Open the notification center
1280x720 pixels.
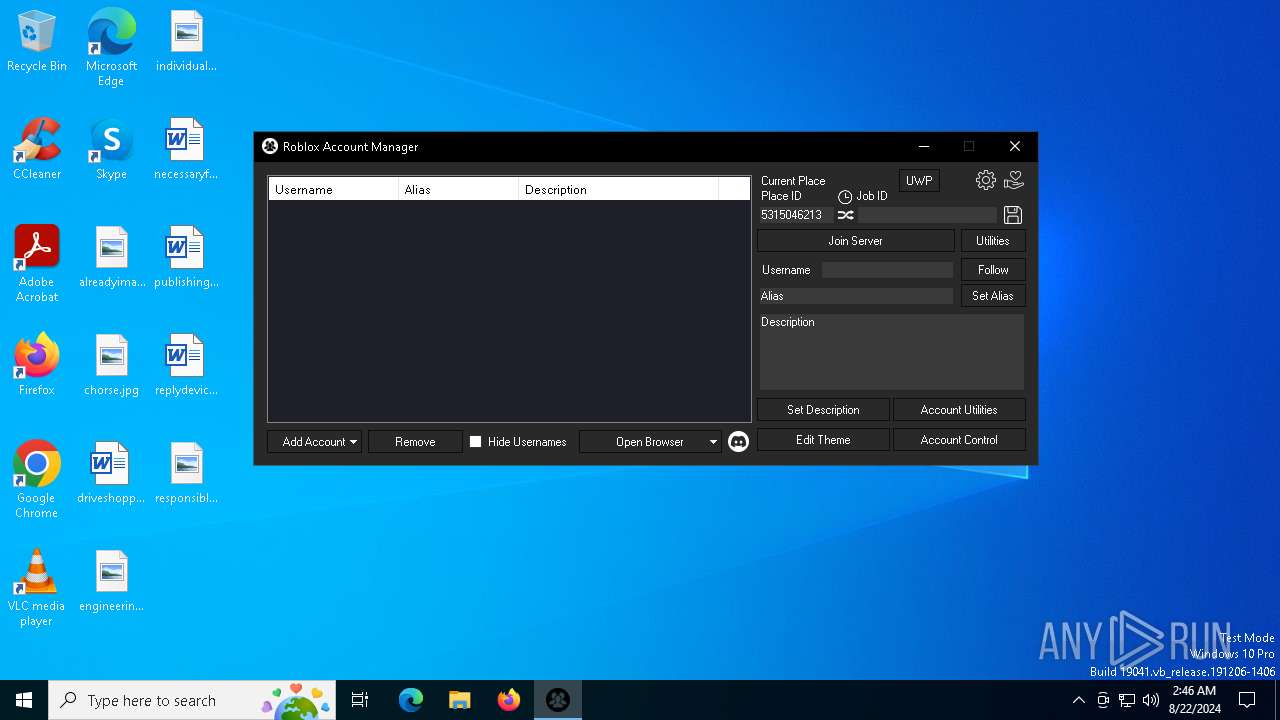point(1247,700)
